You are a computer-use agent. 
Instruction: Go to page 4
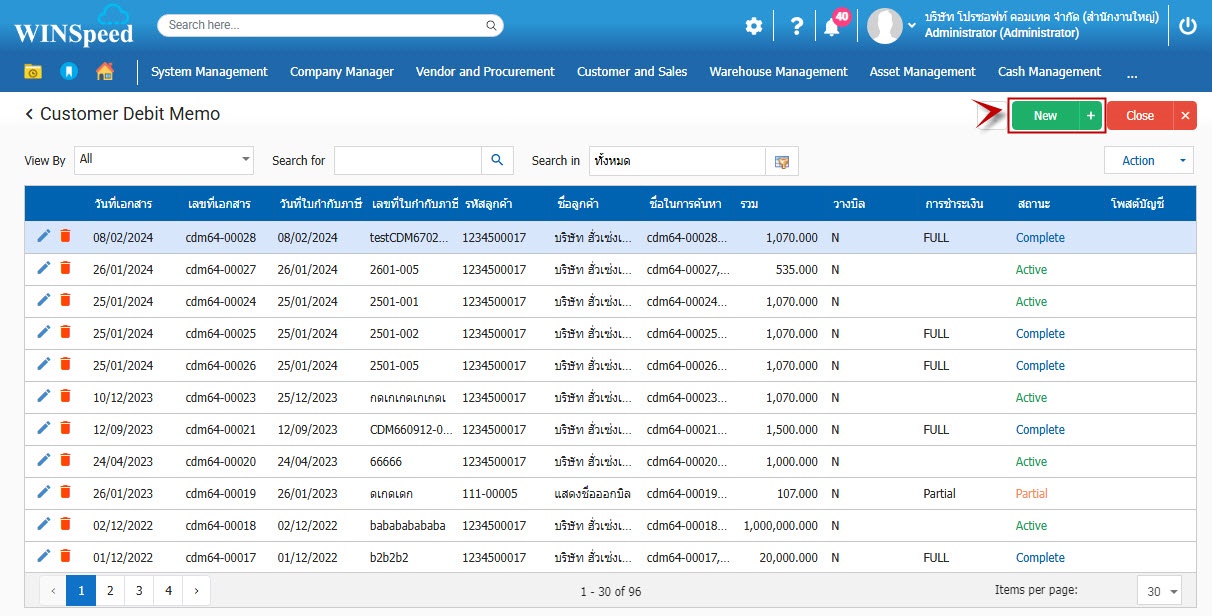click(168, 591)
